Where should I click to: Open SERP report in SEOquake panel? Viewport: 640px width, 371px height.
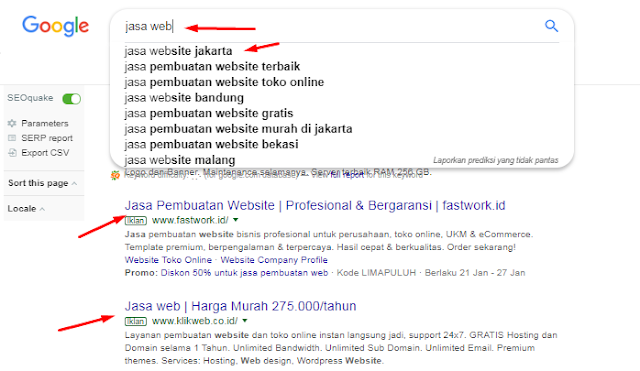pos(47,138)
